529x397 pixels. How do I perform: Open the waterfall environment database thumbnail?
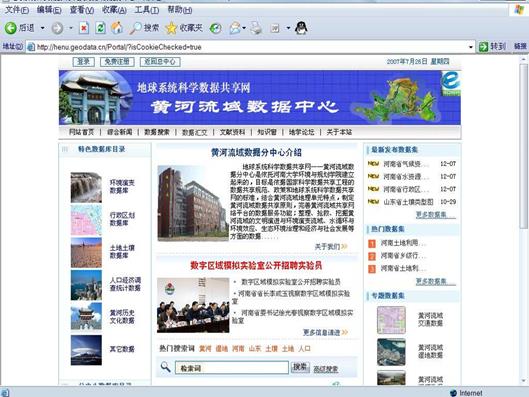[86, 188]
